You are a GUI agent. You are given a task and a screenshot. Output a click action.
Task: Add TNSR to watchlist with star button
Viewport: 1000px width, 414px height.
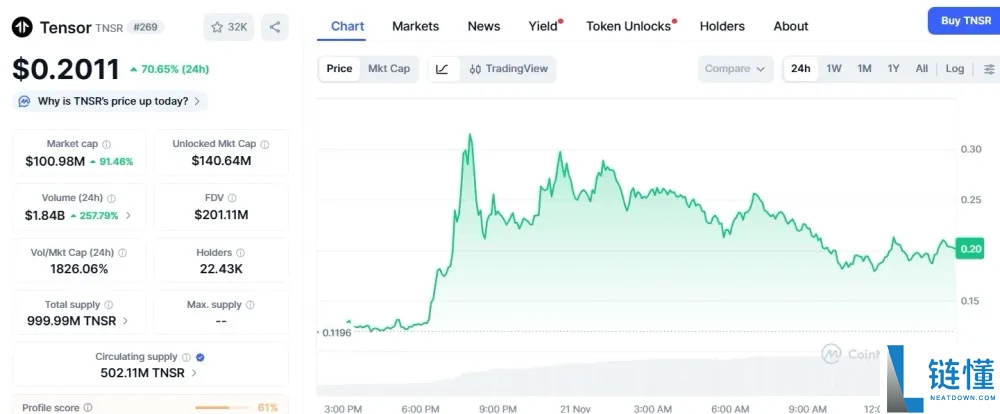tap(228, 27)
